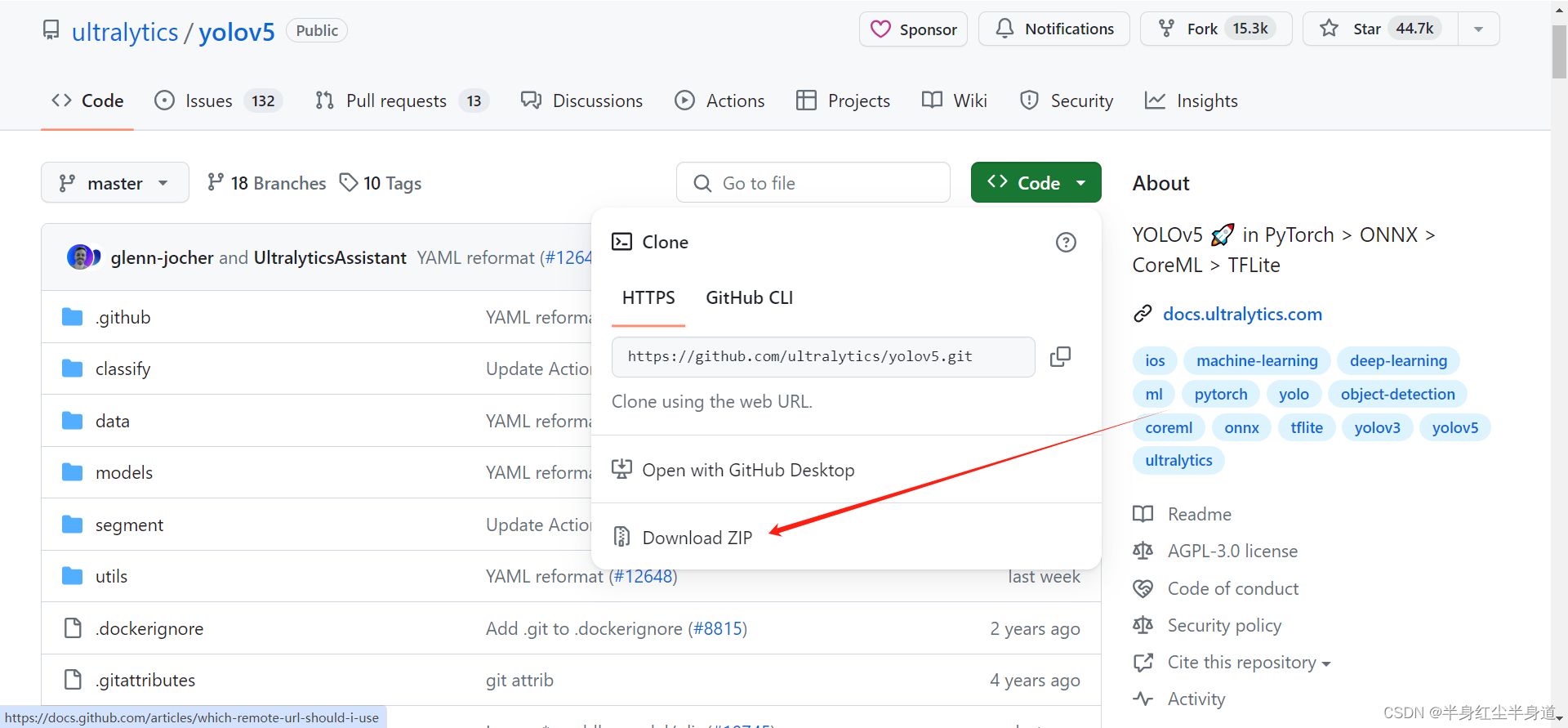The height and width of the screenshot is (728, 1568).
Task: Open the master branch dropdown
Action: click(x=115, y=182)
